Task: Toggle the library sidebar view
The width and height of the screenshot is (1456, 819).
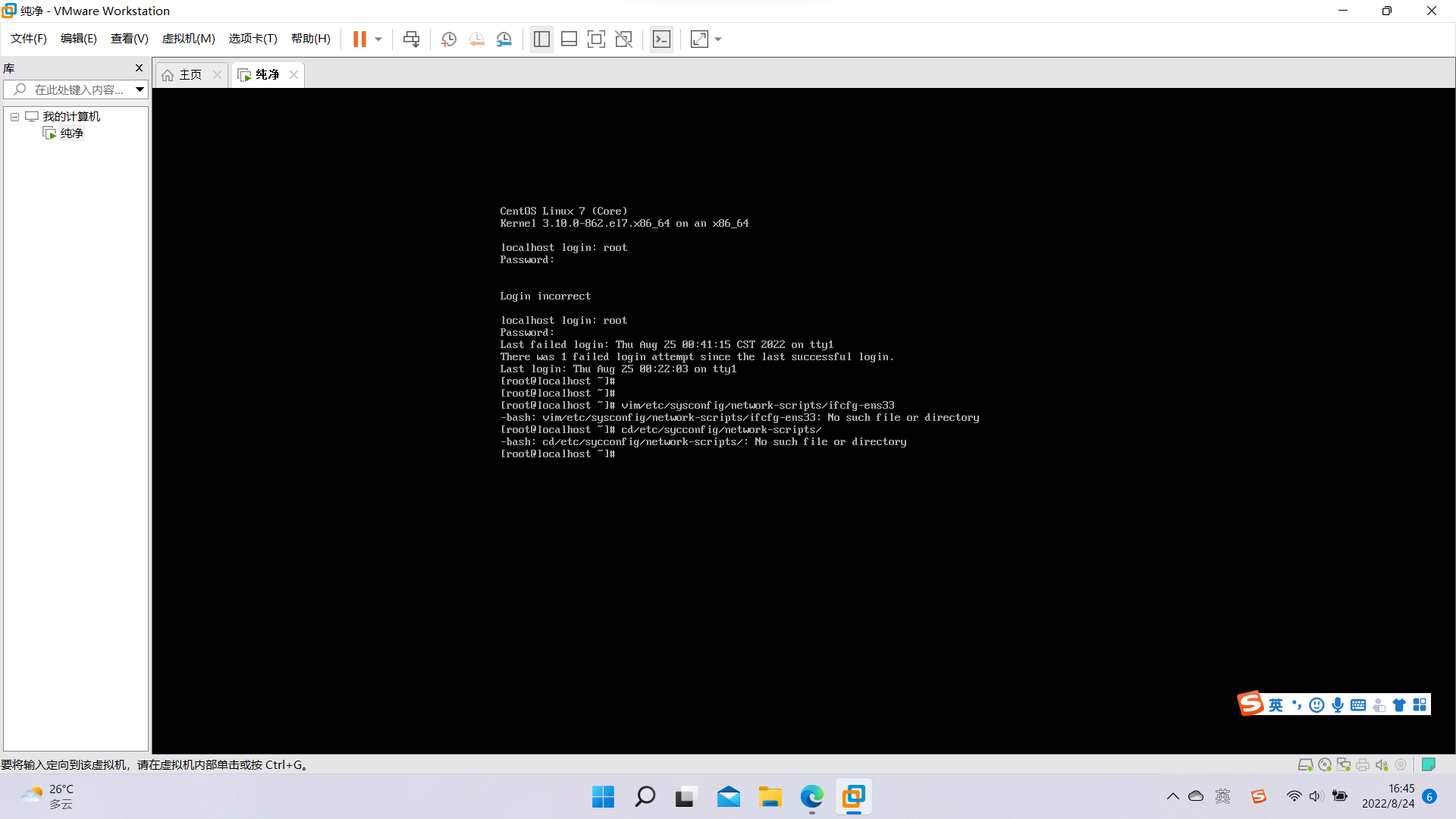Action: [541, 39]
